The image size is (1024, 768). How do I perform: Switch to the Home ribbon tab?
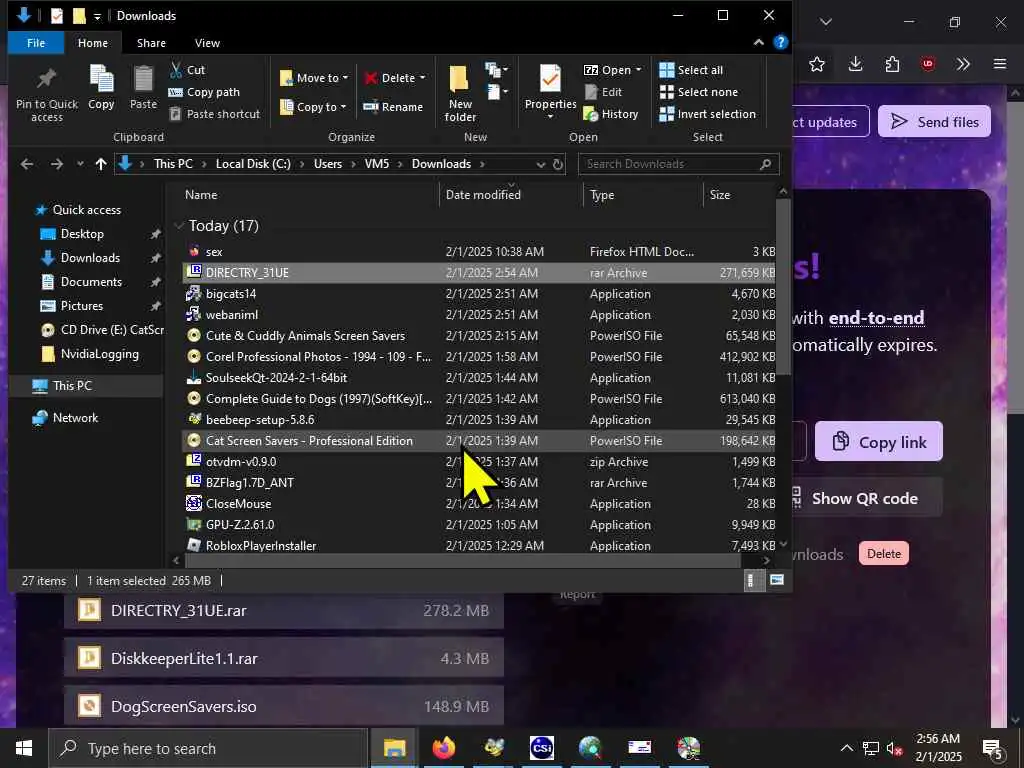(x=93, y=43)
